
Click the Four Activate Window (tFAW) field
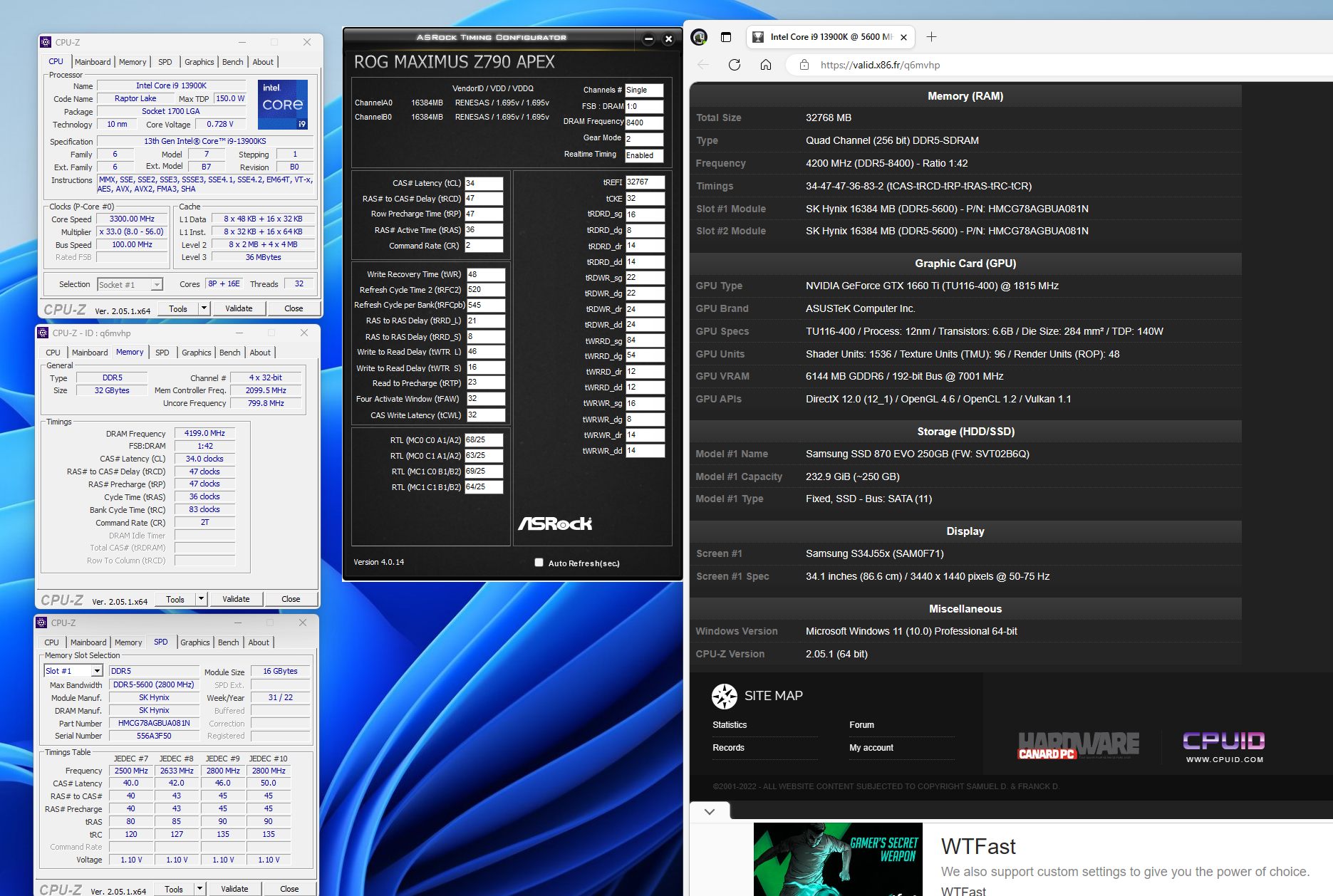pos(486,399)
